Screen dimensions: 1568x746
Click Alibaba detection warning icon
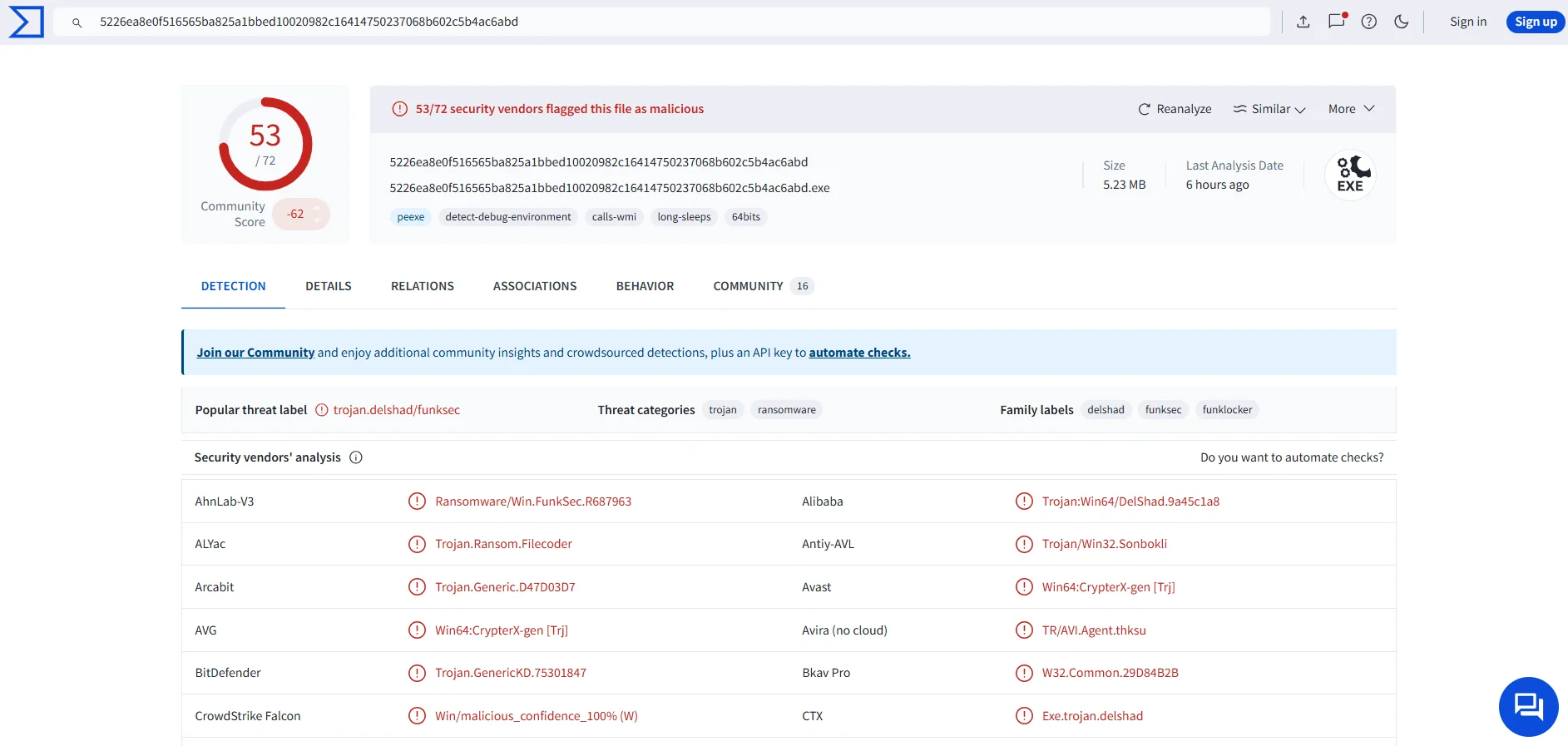click(1024, 501)
